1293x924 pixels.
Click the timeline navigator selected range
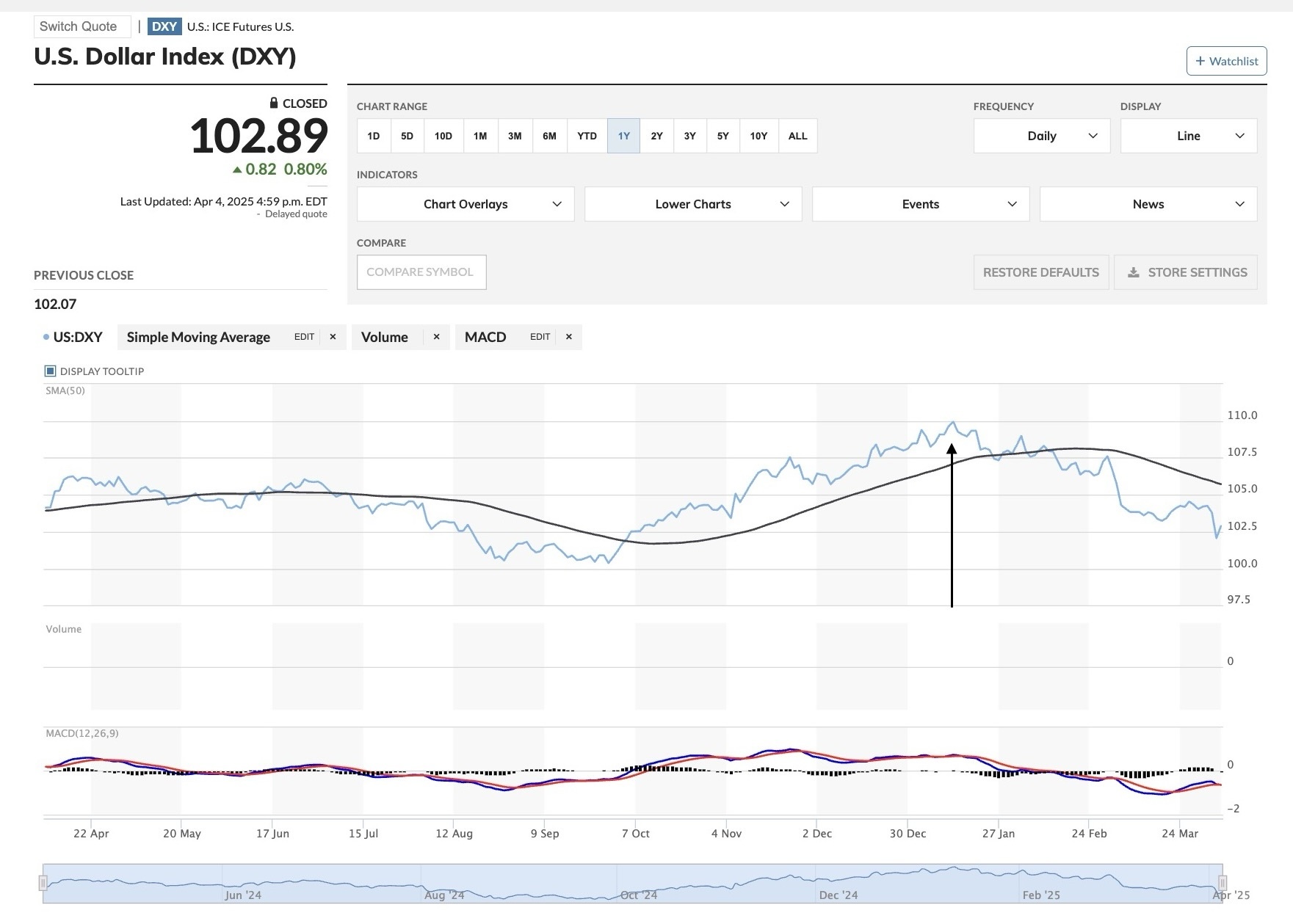(x=633, y=883)
